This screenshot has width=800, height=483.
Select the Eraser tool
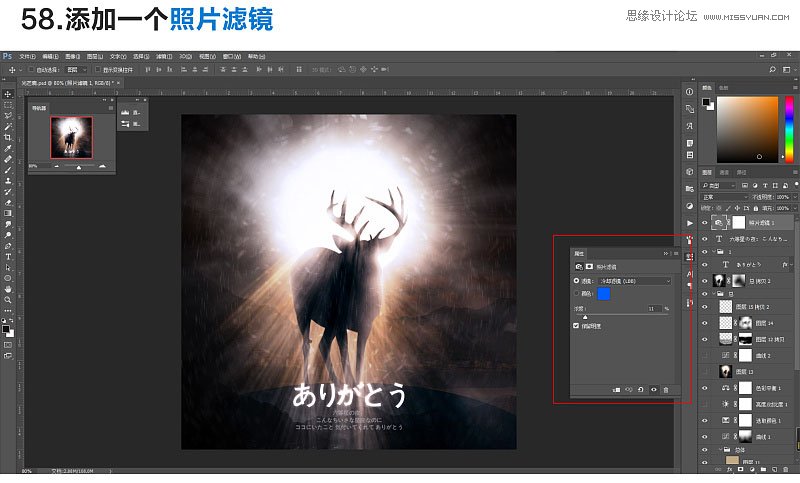tap(8, 202)
